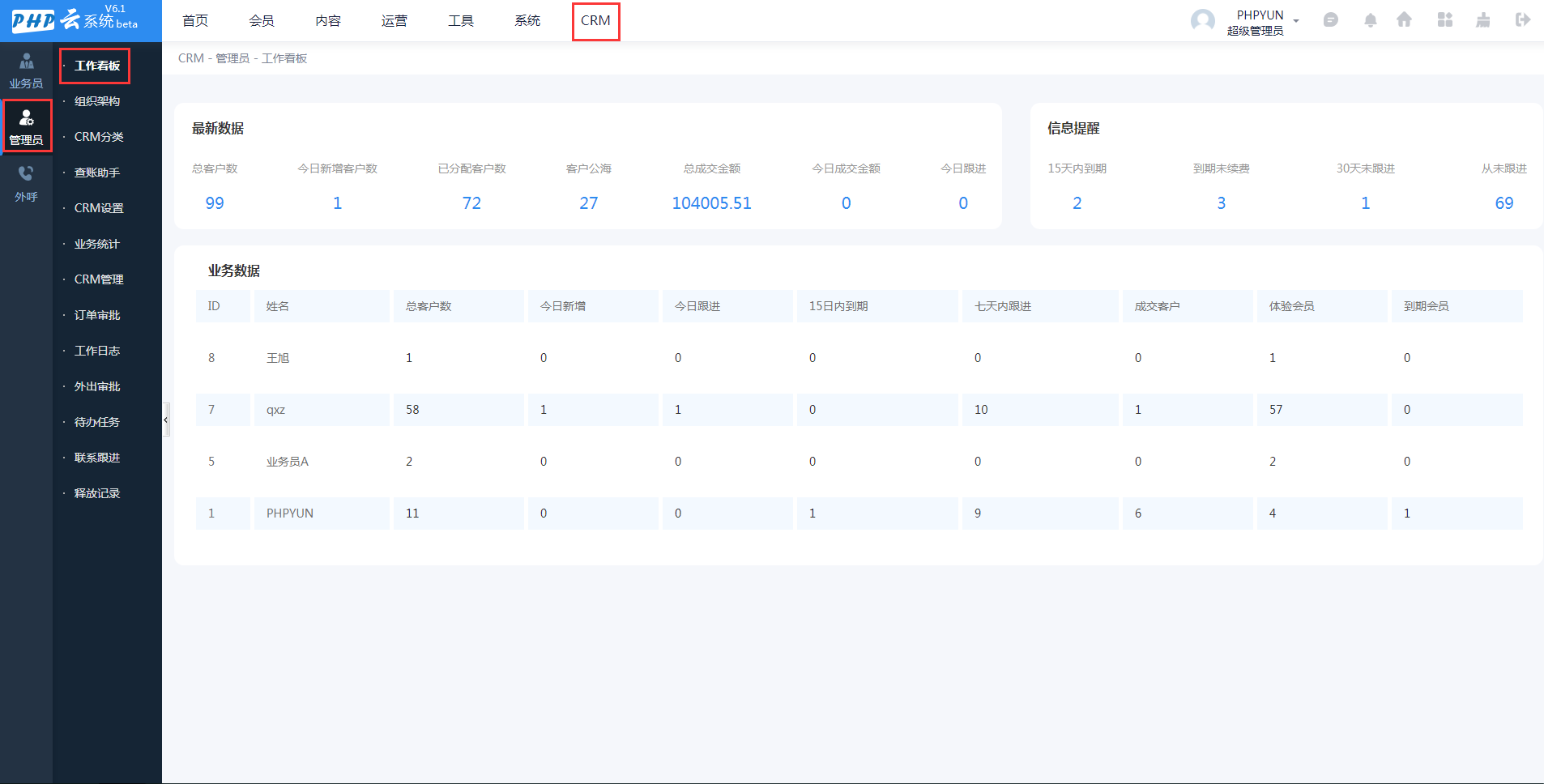Screen dimensions: 1544x784
Task: Open 工作日志 in the sidebar
Action: [97, 351]
